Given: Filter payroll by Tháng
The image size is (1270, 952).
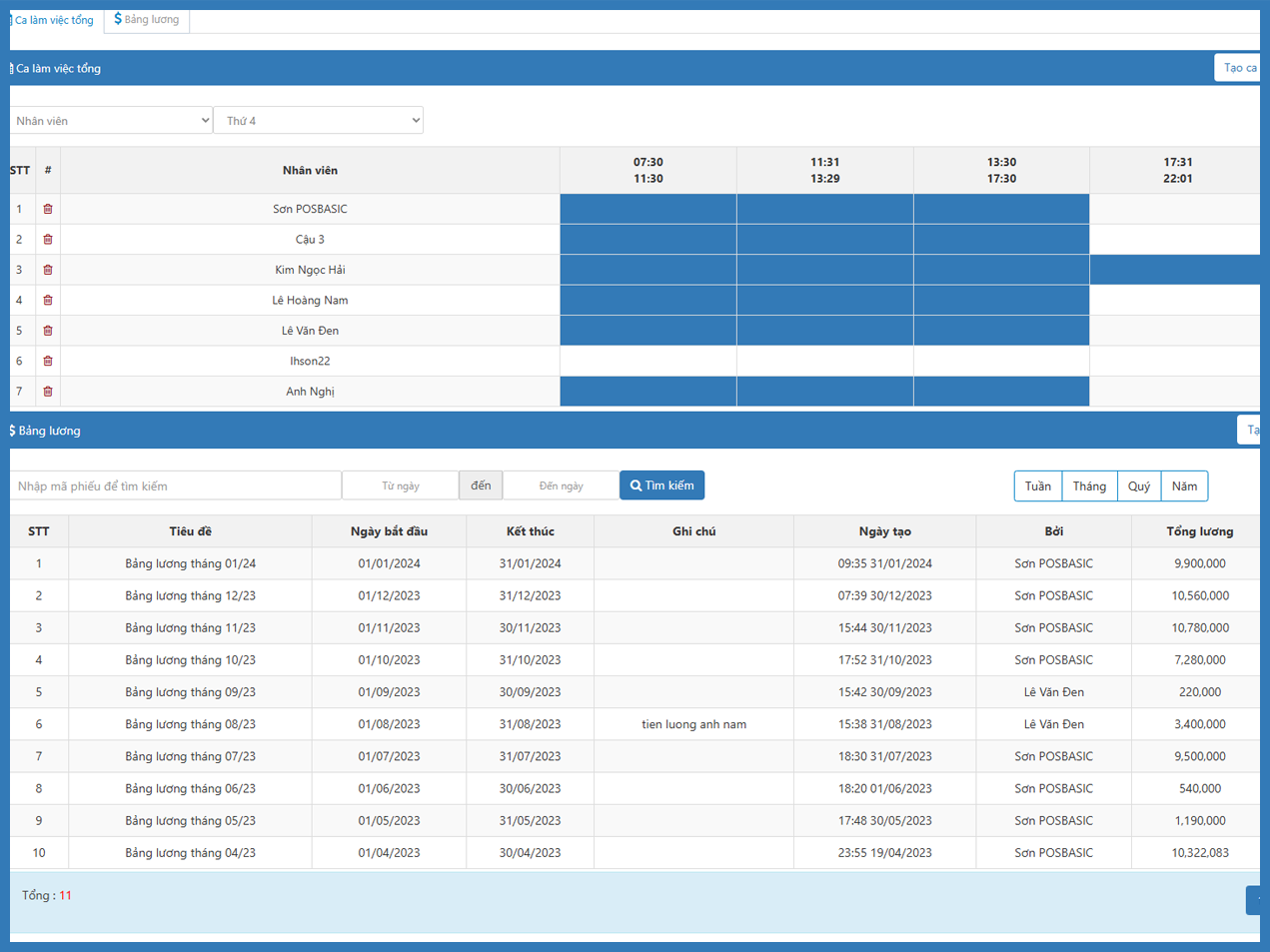Looking at the screenshot, I should point(1089,486).
